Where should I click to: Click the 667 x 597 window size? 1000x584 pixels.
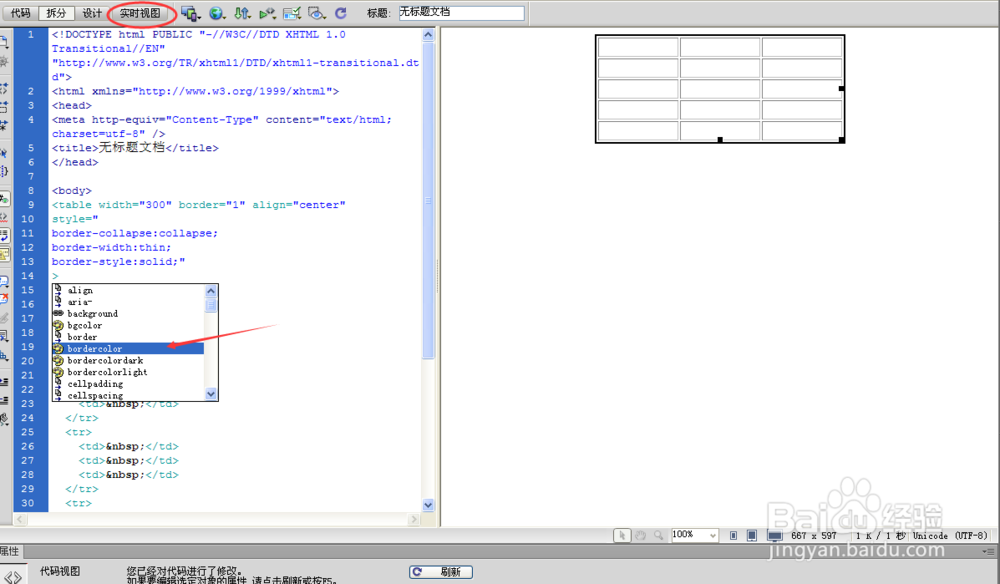tap(813, 536)
